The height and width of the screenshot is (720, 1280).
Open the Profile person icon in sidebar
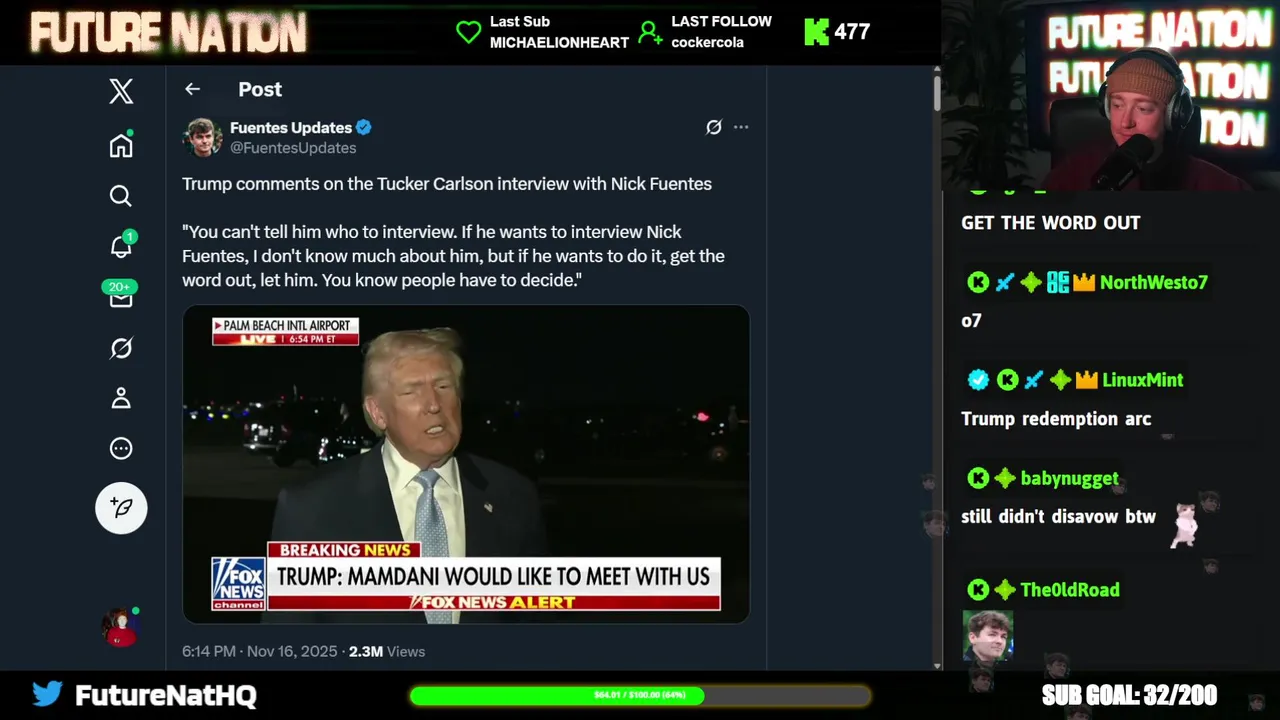point(121,398)
